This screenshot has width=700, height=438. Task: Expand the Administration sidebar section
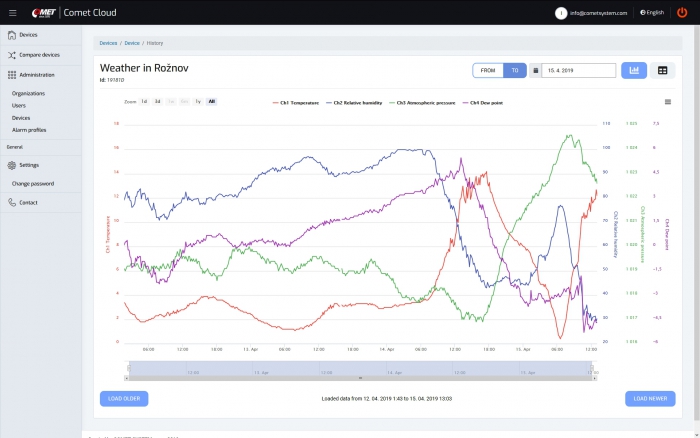tap(36, 75)
